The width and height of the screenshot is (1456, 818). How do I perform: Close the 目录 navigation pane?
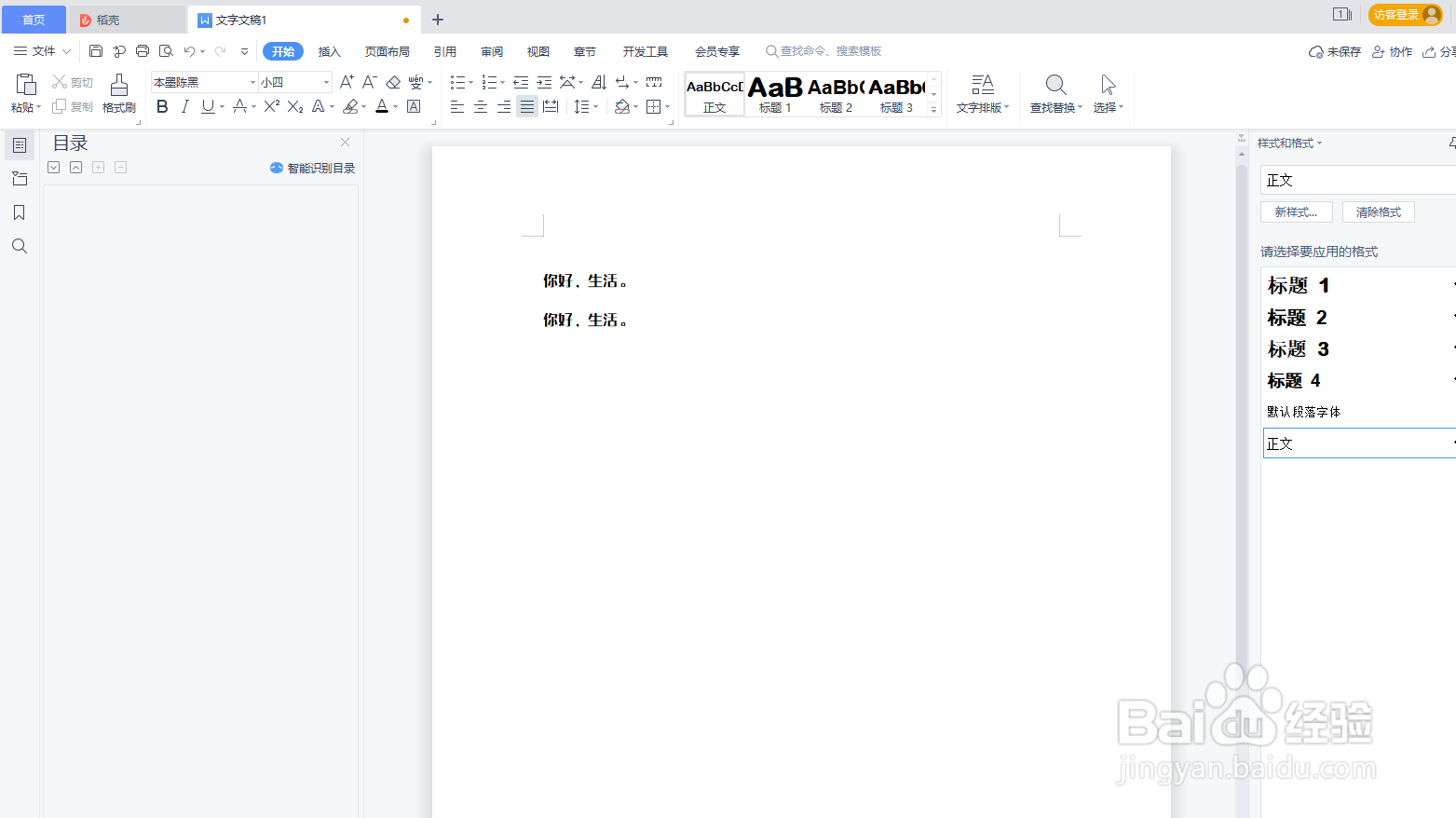click(x=345, y=143)
